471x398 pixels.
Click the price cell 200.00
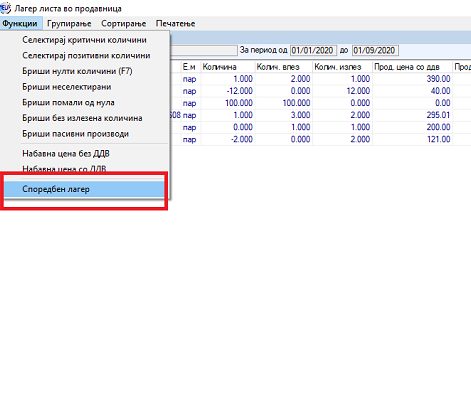[412, 127]
